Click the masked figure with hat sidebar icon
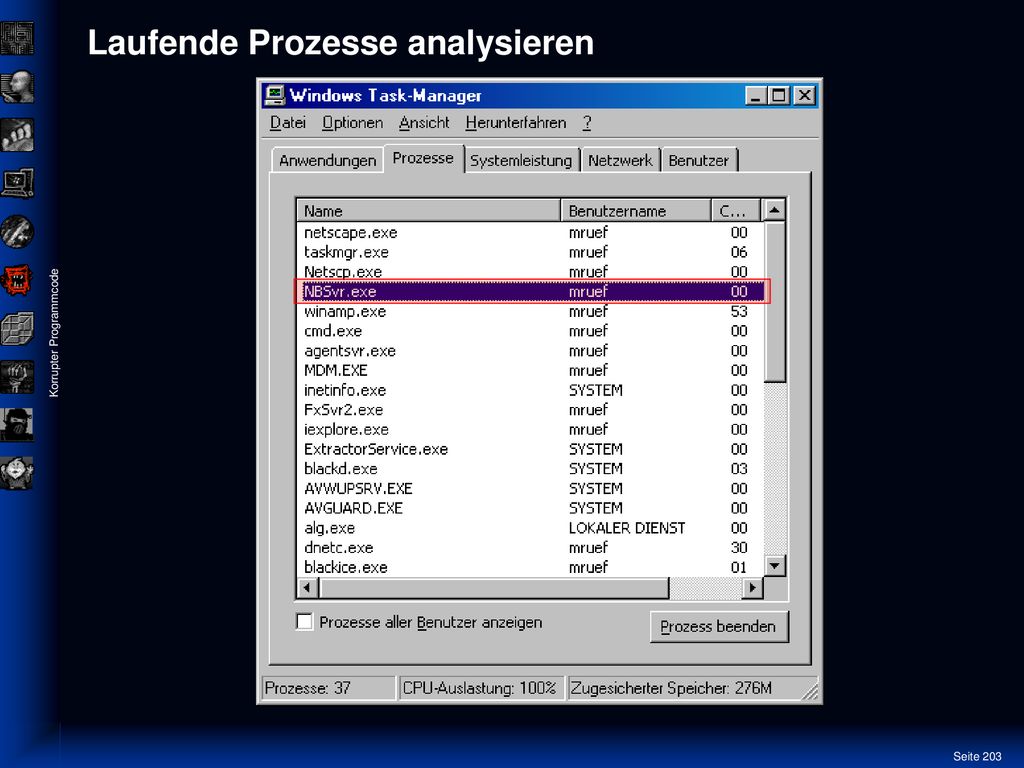 (17, 425)
